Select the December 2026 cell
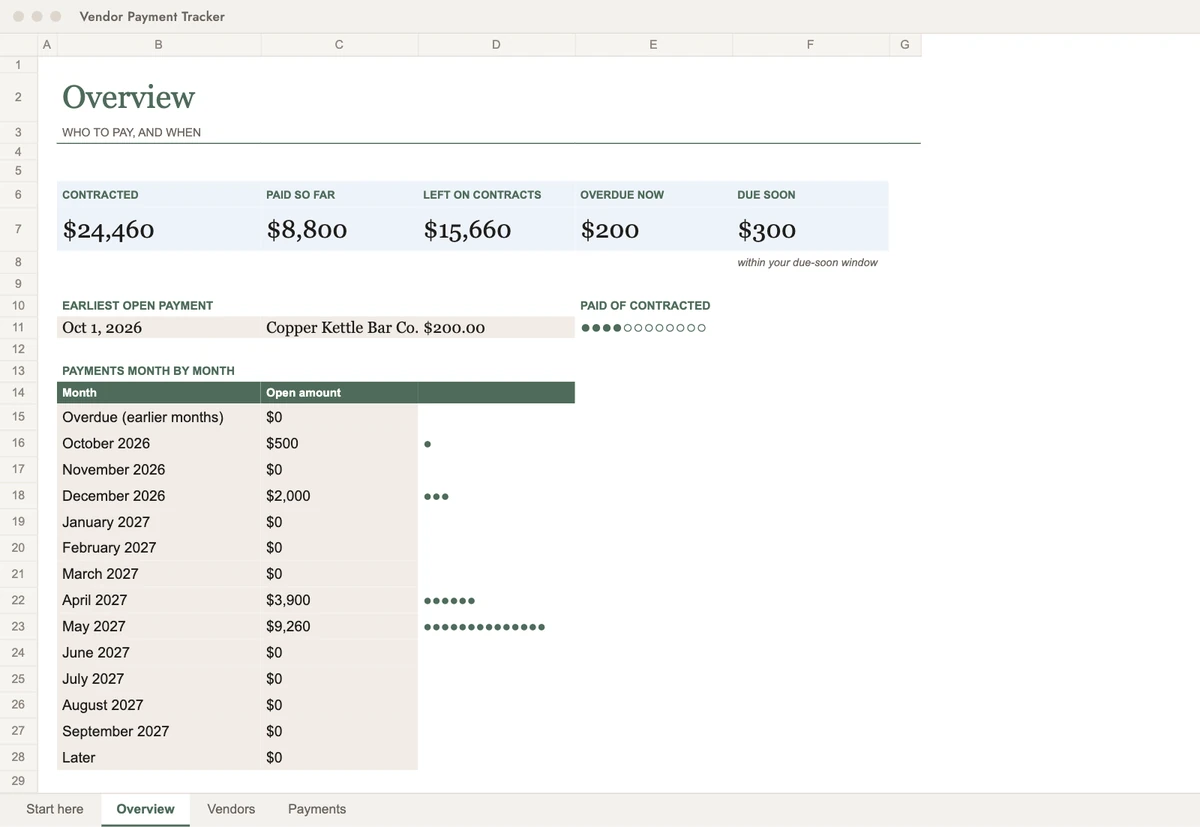This screenshot has height=827, width=1200. 114,495
